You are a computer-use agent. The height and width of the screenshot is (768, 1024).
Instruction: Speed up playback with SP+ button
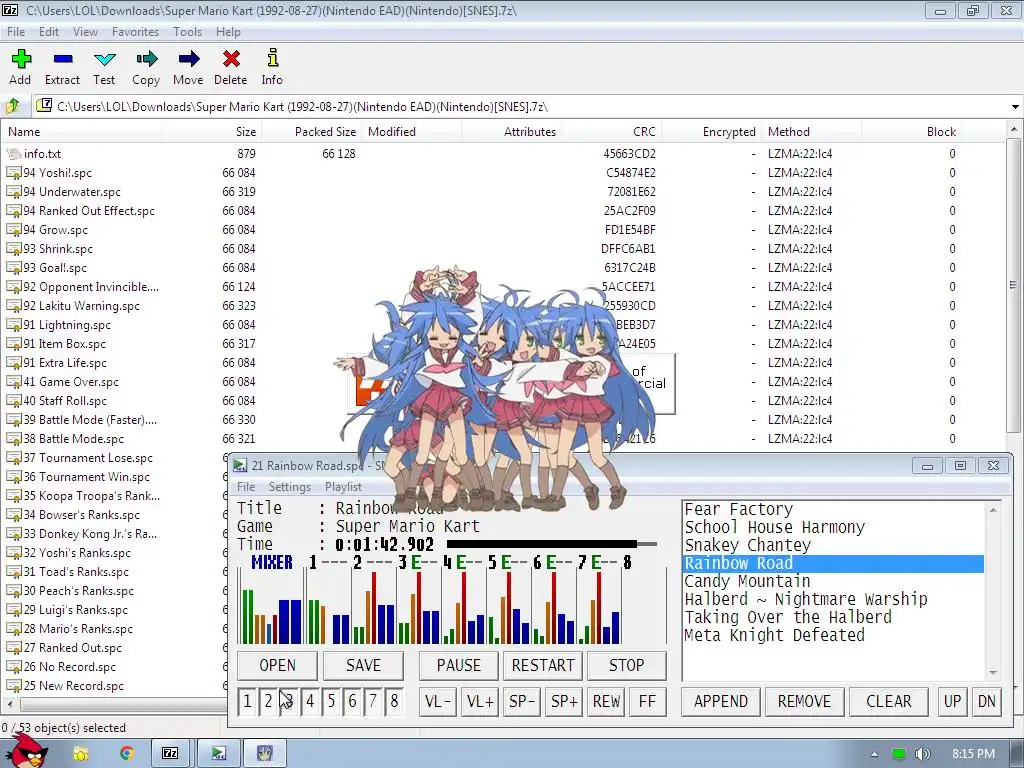(x=564, y=702)
